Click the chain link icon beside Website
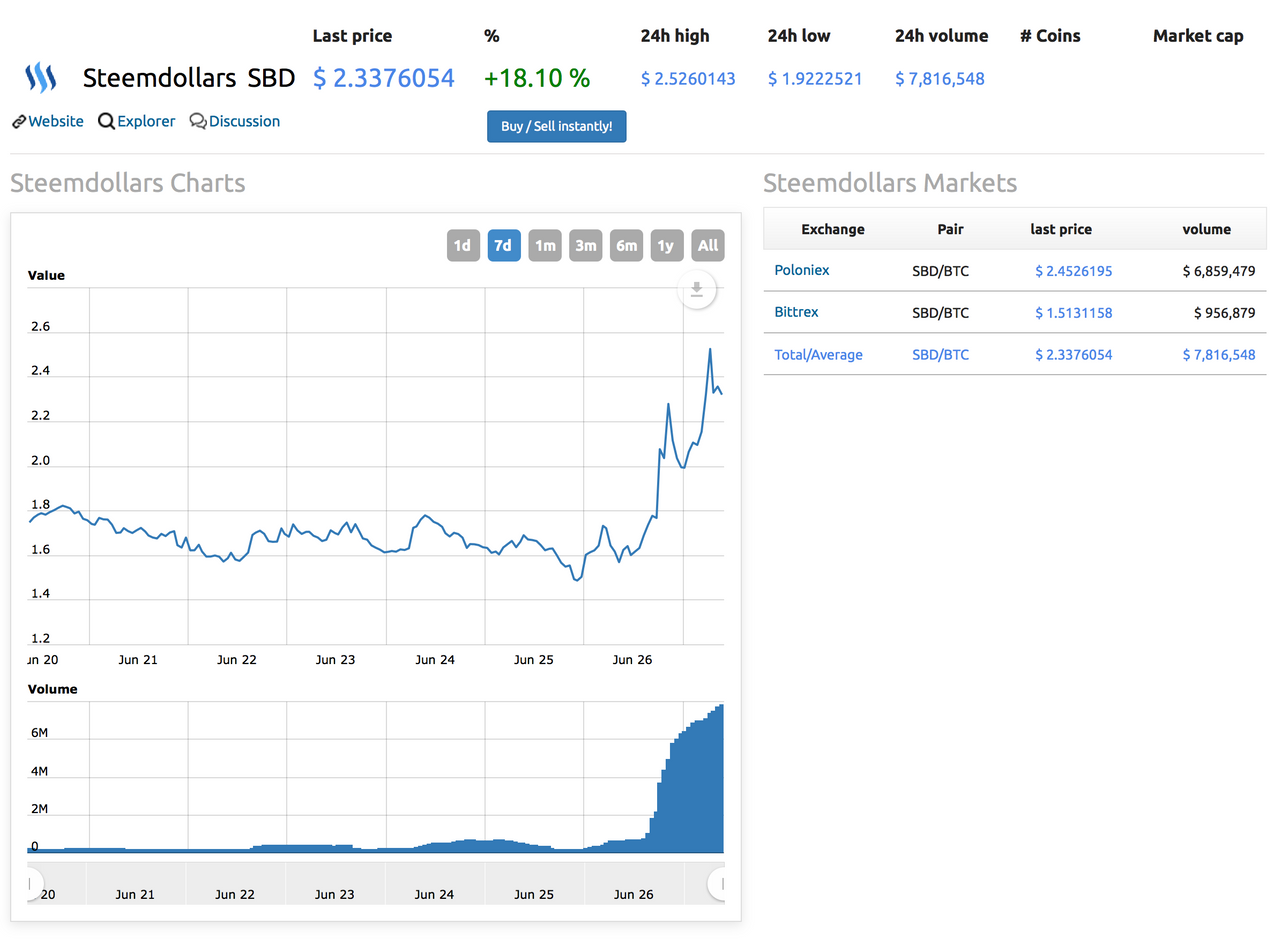Viewport: 1280px width, 948px height. (x=19, y=122)
